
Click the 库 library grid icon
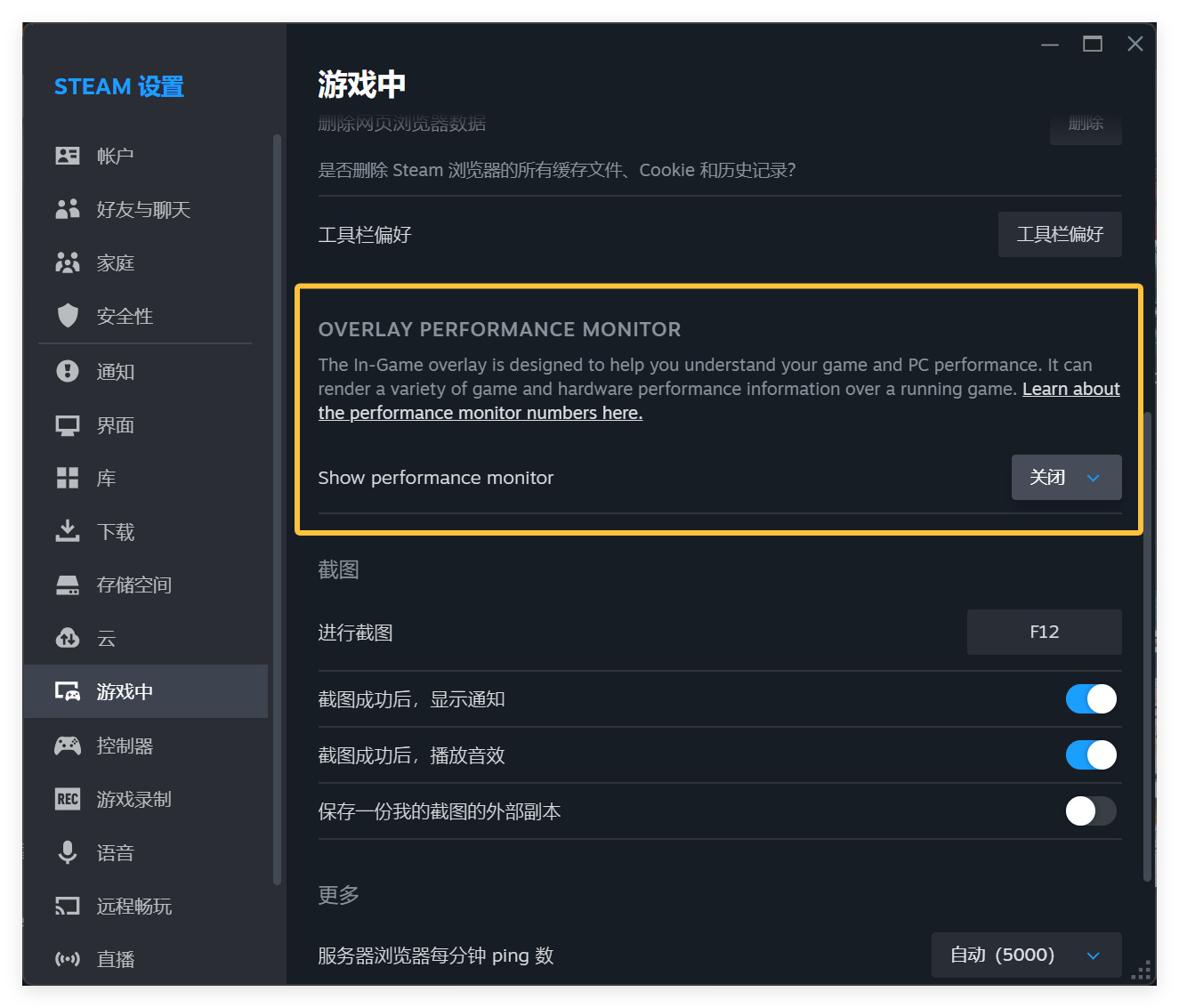pos(68,478)
